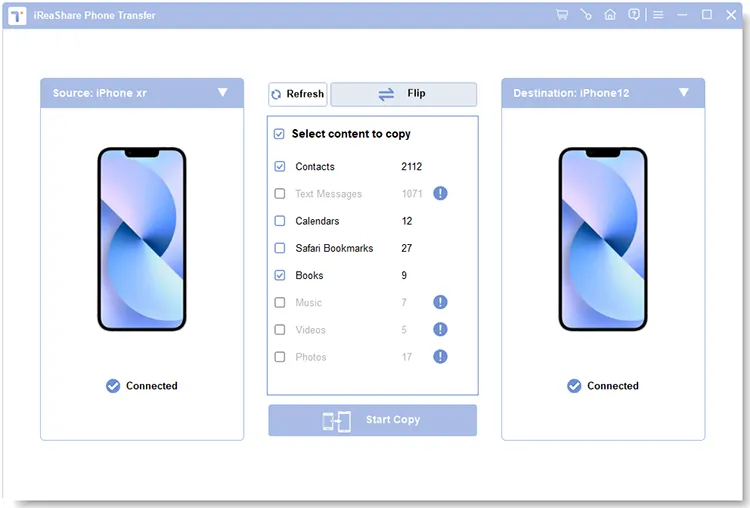This screenshot has width=750, height=508.
Task: Uncheck the Contacts checkbox
Action: pyautogui.click(x=280, y=166)
